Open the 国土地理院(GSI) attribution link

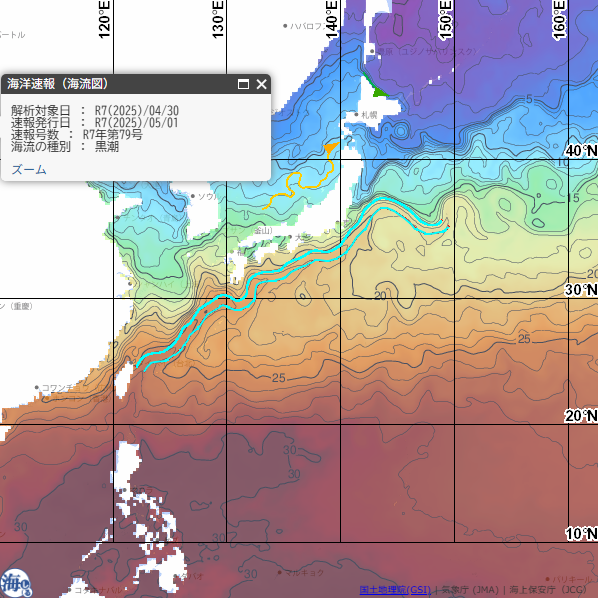tap(395, 590)
